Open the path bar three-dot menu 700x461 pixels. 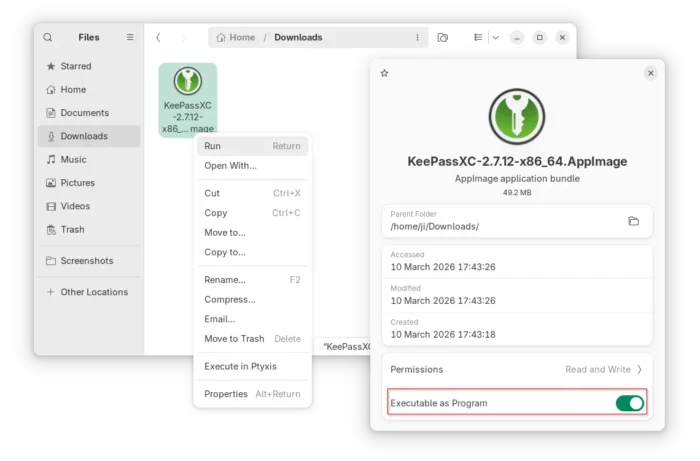[x=417, y=37]
